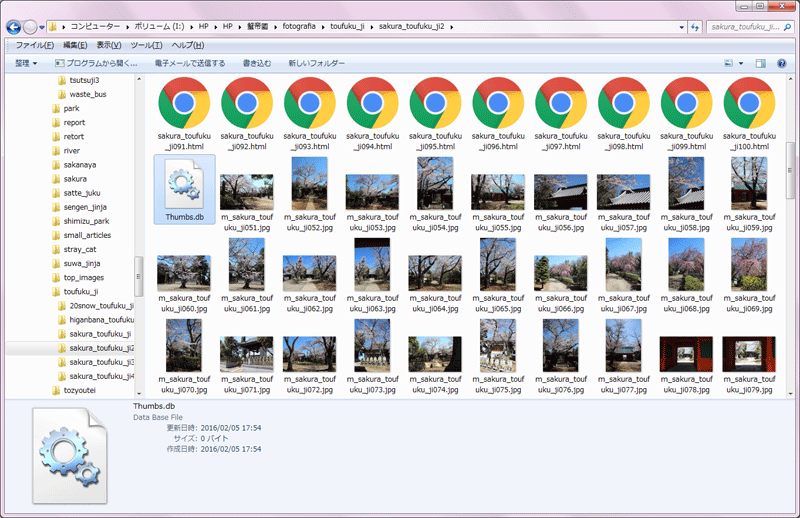Select thumbnail m_sakura_toufuku_ji079.jpg
The image size is (800, 518).
pos(749,354)
